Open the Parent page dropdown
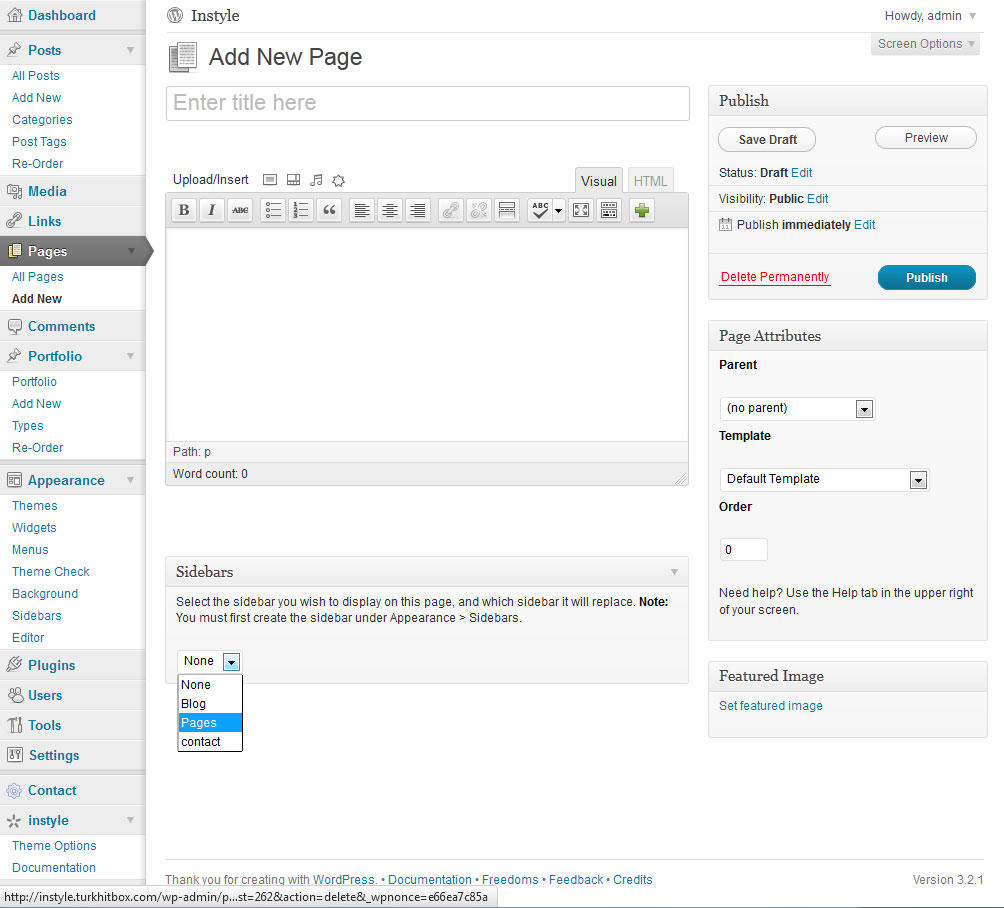 pyautogui.click(x=797, y=409)
